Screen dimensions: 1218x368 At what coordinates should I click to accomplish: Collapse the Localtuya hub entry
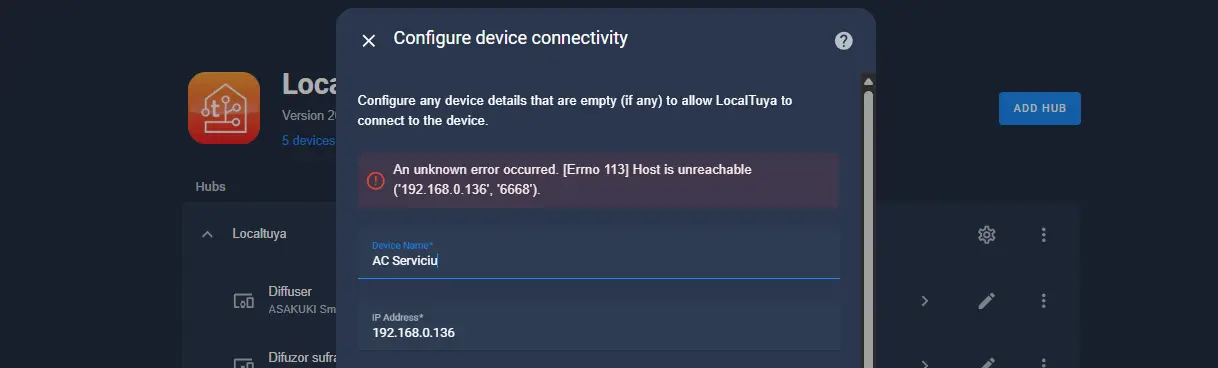207,234
